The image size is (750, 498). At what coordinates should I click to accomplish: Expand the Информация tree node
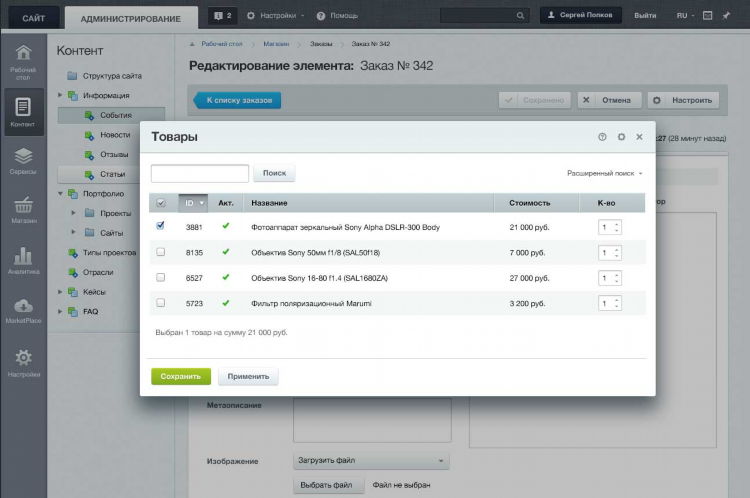click(60, 95)
